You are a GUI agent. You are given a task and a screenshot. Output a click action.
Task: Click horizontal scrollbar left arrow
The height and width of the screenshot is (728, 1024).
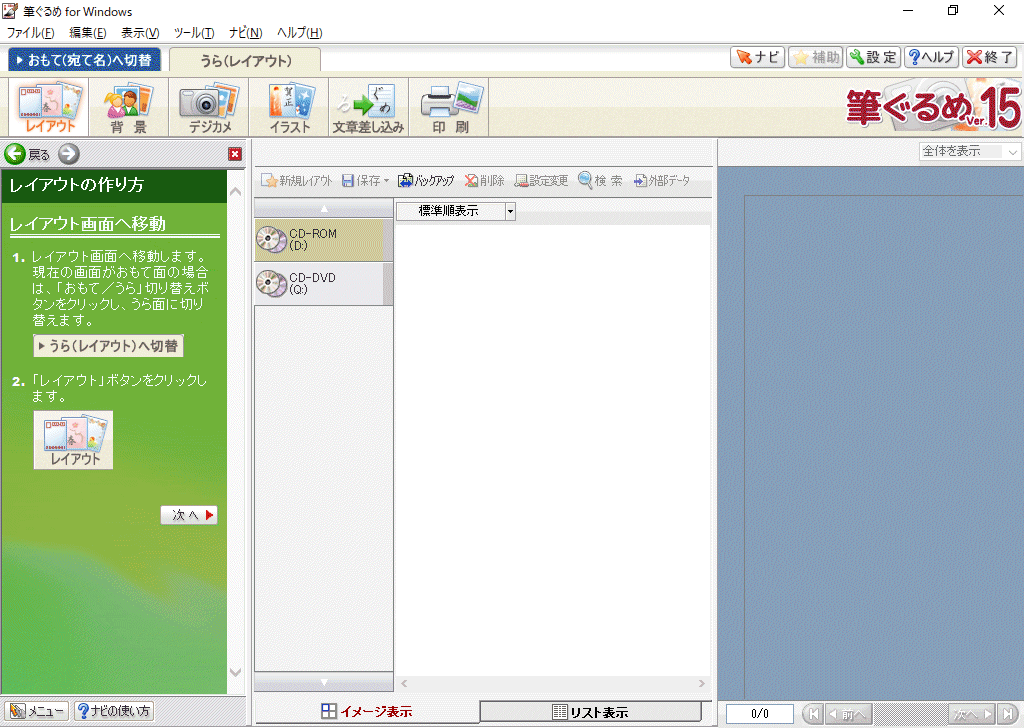405,684
